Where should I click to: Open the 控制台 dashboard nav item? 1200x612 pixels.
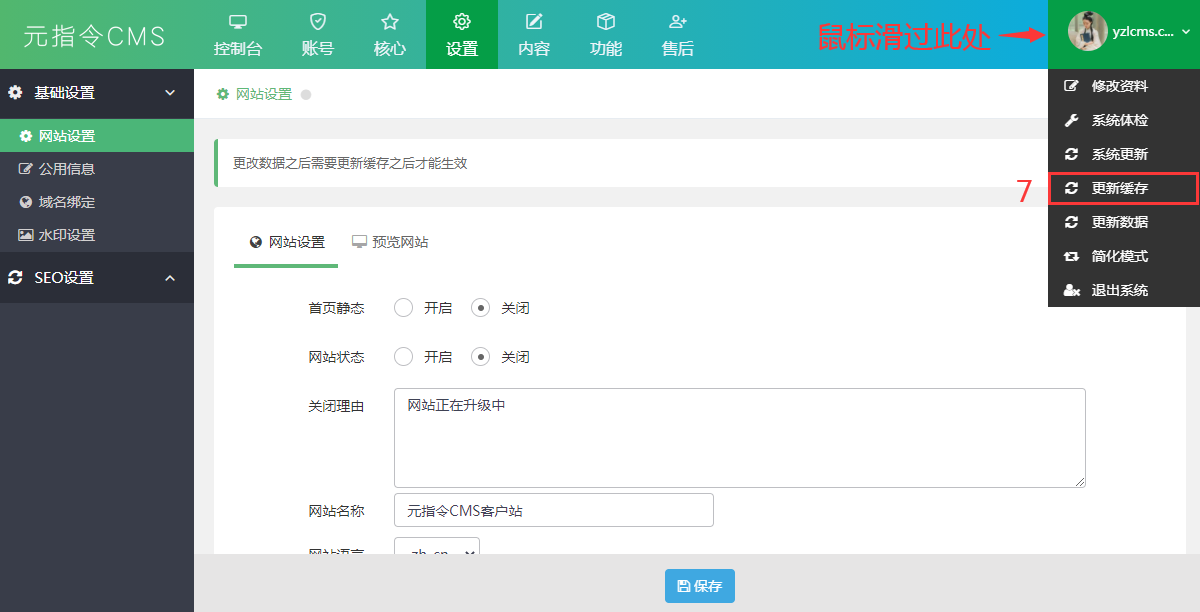[238, 35]
